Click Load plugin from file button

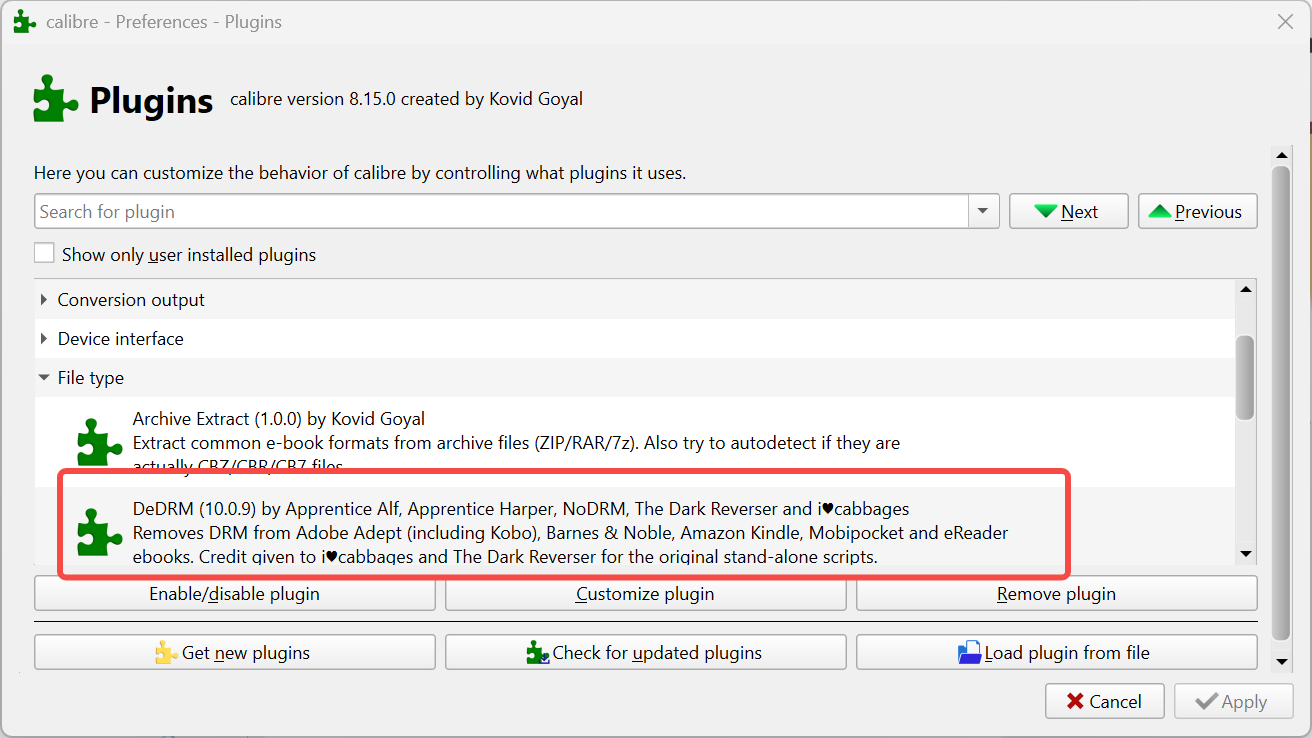pyautogui.click(x=1056, y=652)
